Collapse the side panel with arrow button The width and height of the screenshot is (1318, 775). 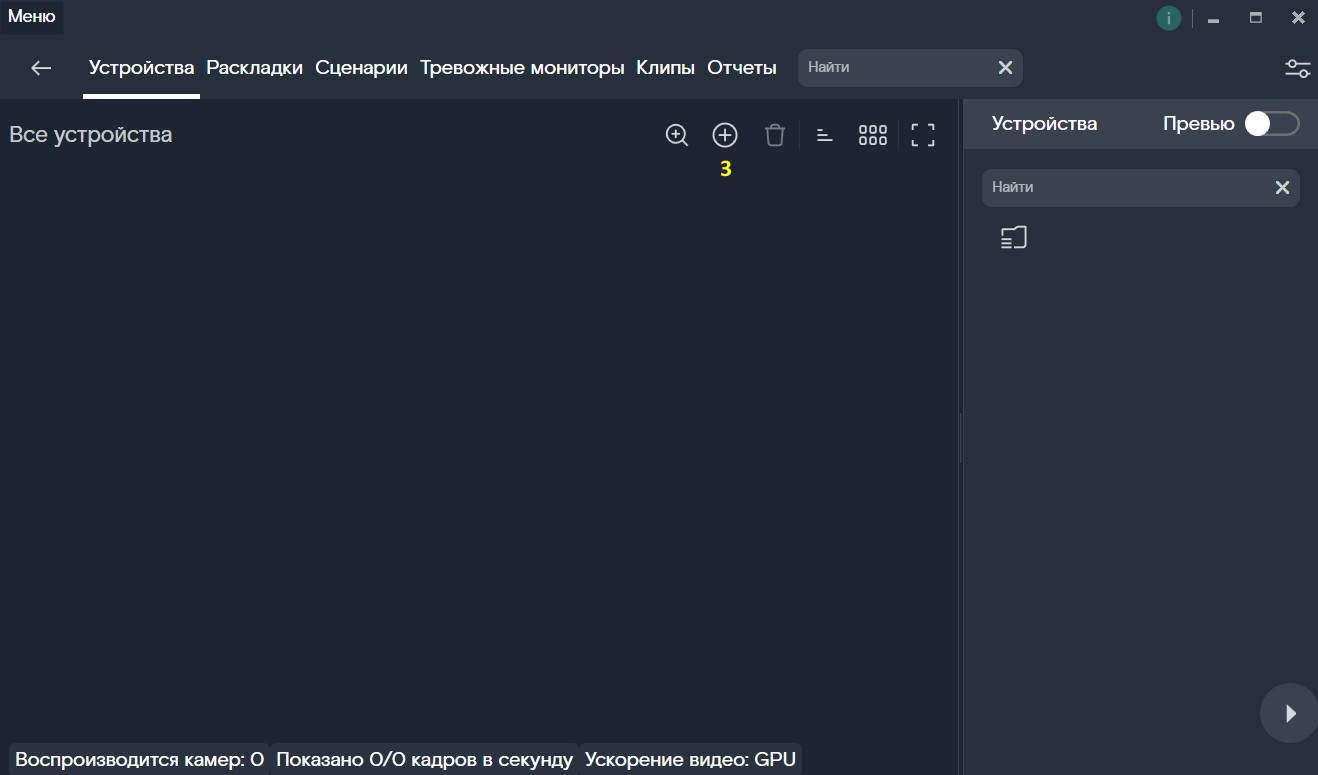(1290, 713)
